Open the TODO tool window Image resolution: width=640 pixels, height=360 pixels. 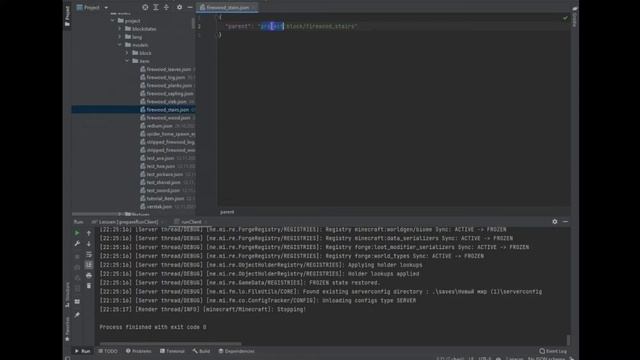click(x=108, y=351)
